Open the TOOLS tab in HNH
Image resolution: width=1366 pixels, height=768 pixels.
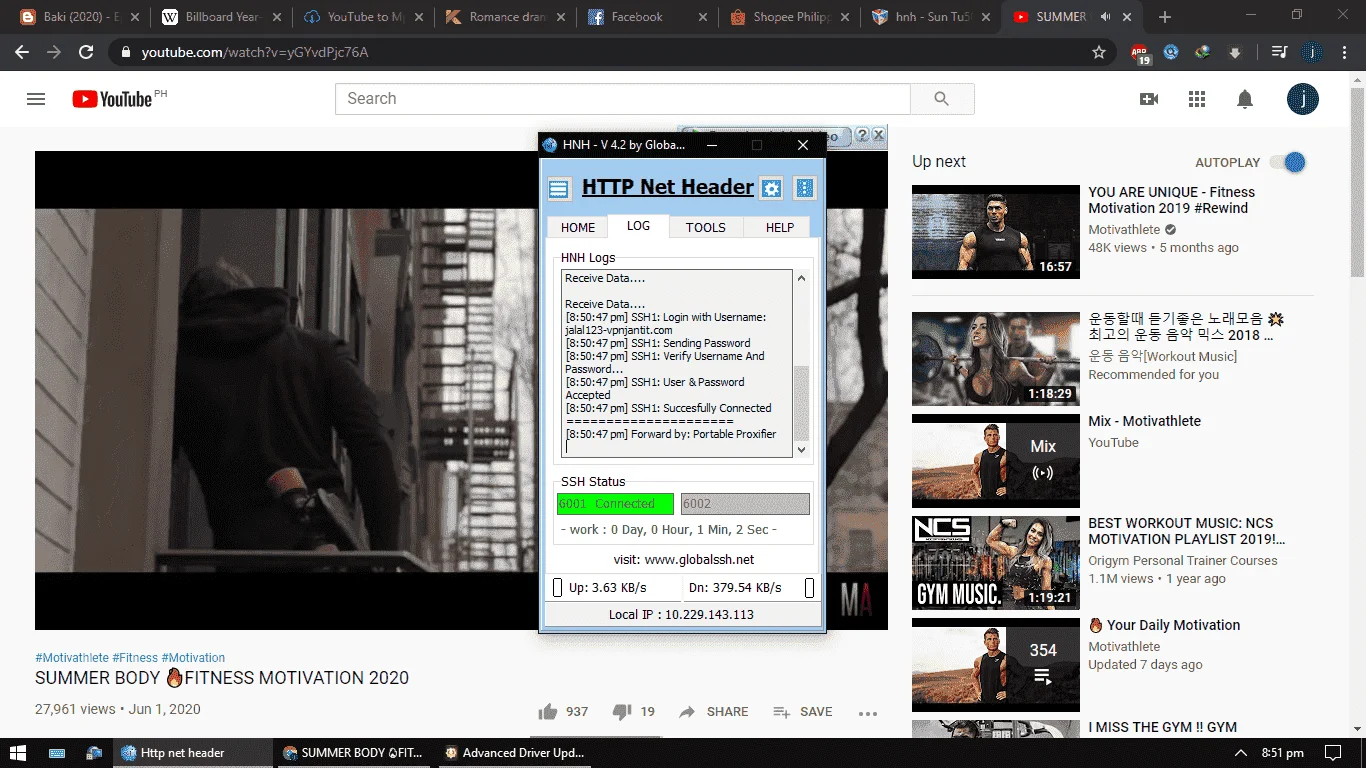[x=705, y=227]
